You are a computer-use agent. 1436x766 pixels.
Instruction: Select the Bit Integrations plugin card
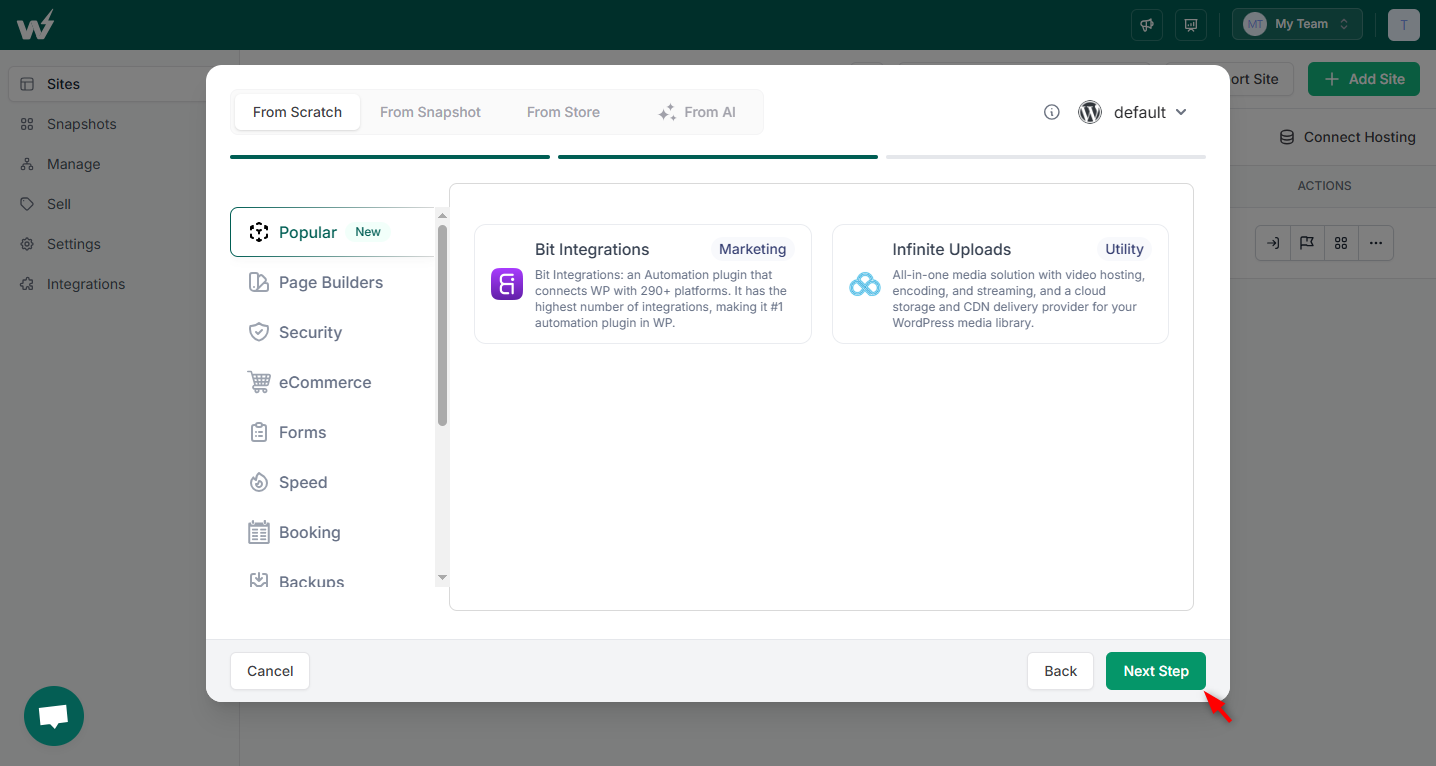click(643, 284)
